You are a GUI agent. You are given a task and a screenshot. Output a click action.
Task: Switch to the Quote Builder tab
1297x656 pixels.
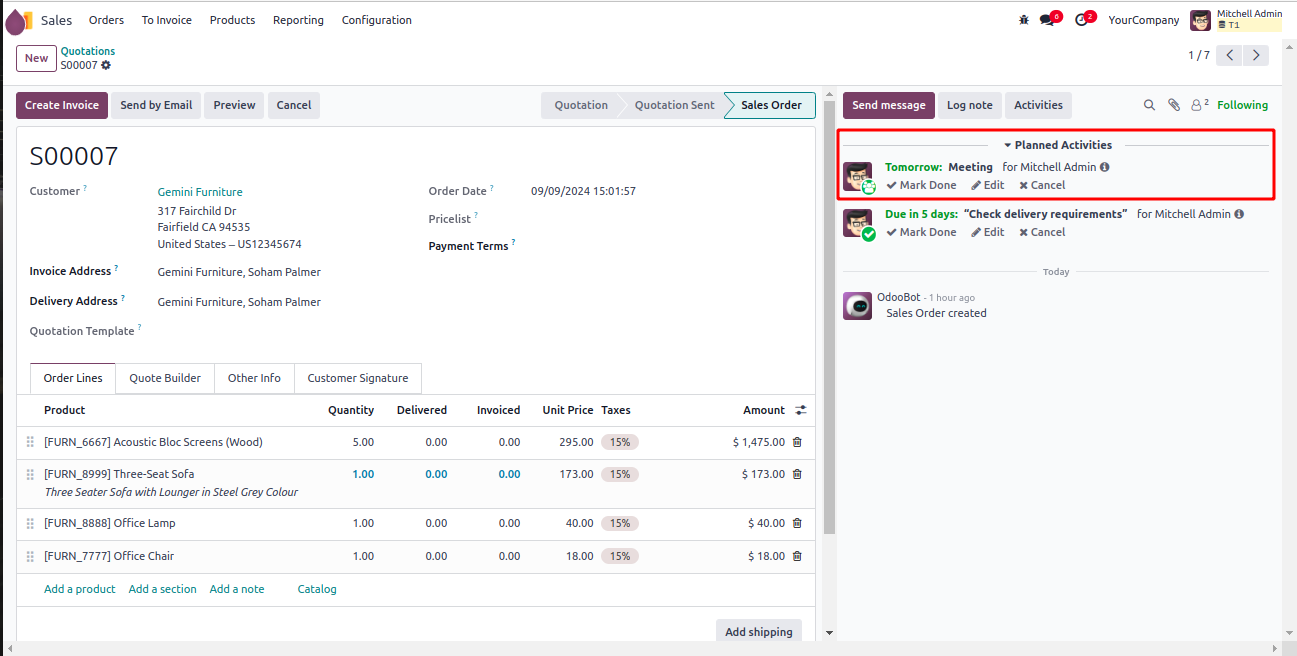[x=165, y=378]
